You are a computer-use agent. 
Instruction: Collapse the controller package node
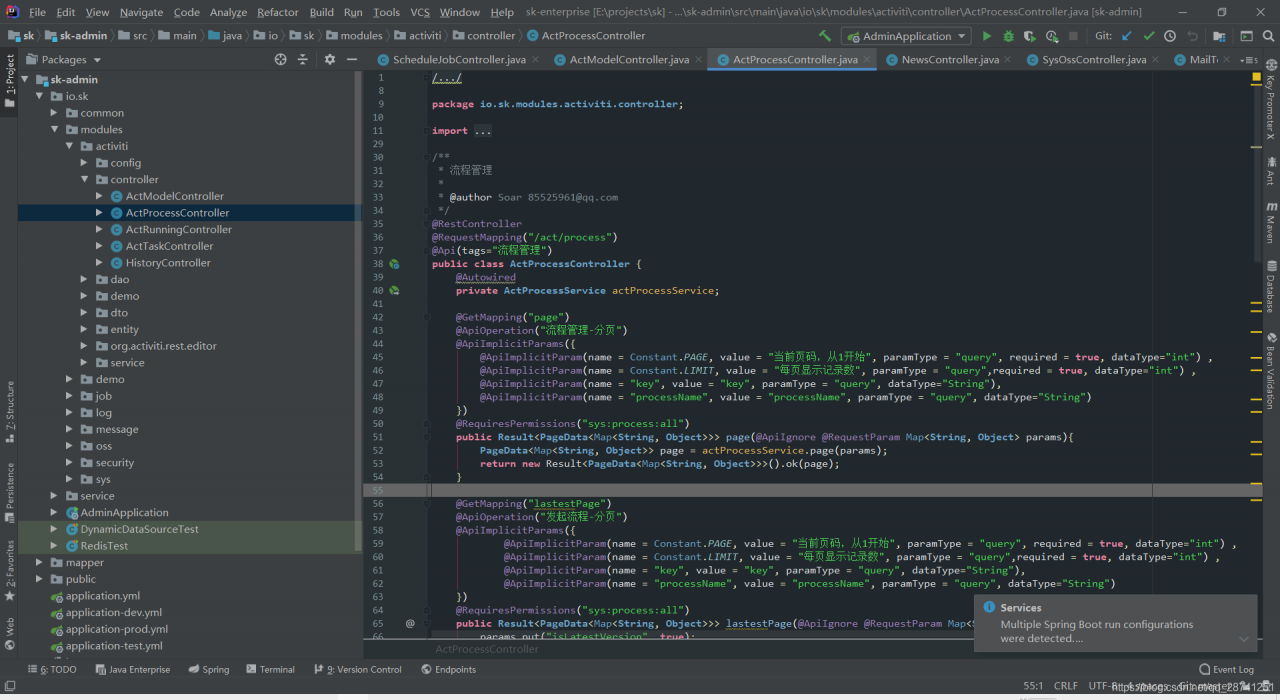tap(85, 180)
